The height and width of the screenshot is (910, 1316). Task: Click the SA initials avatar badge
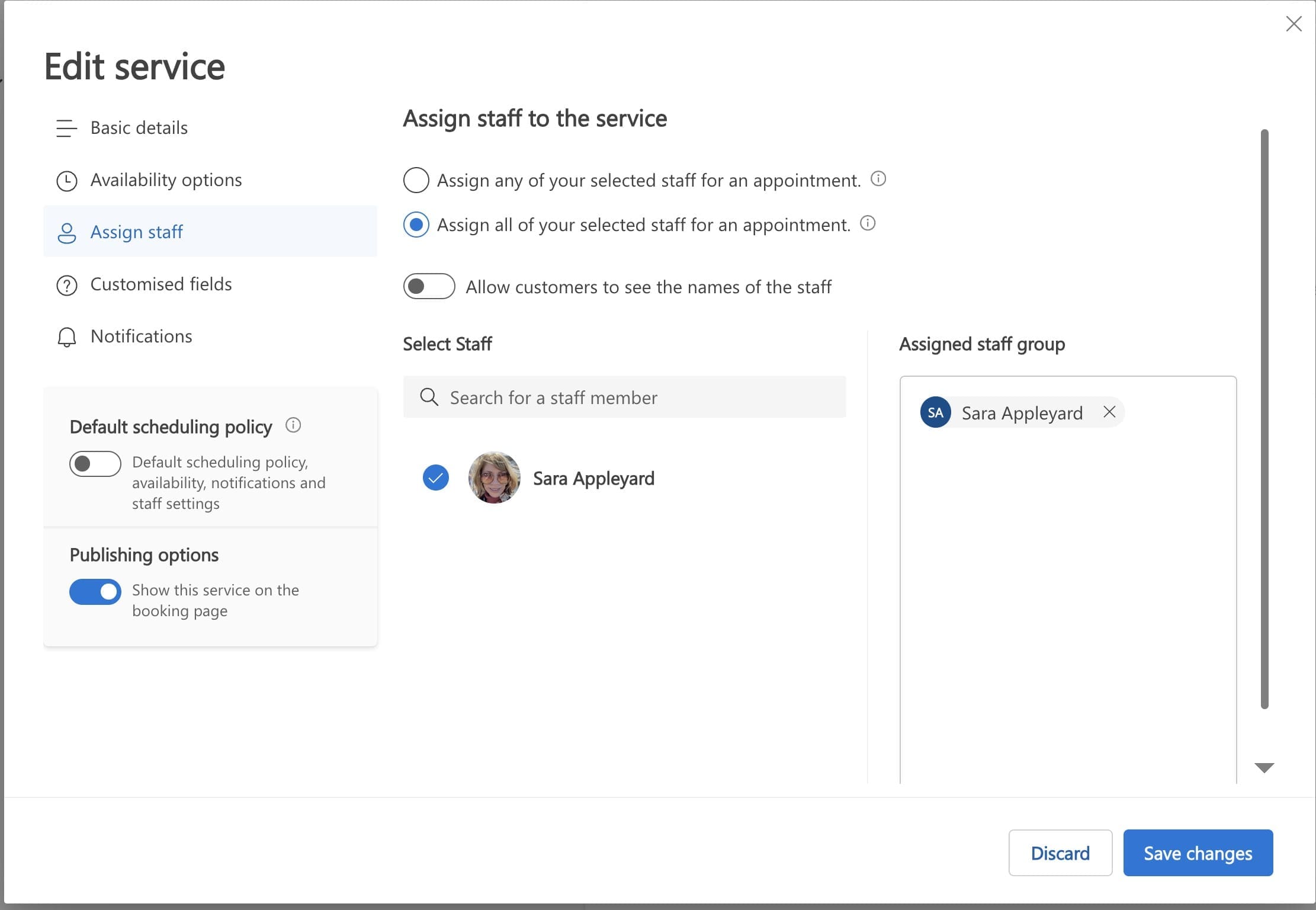pos(935,412)
